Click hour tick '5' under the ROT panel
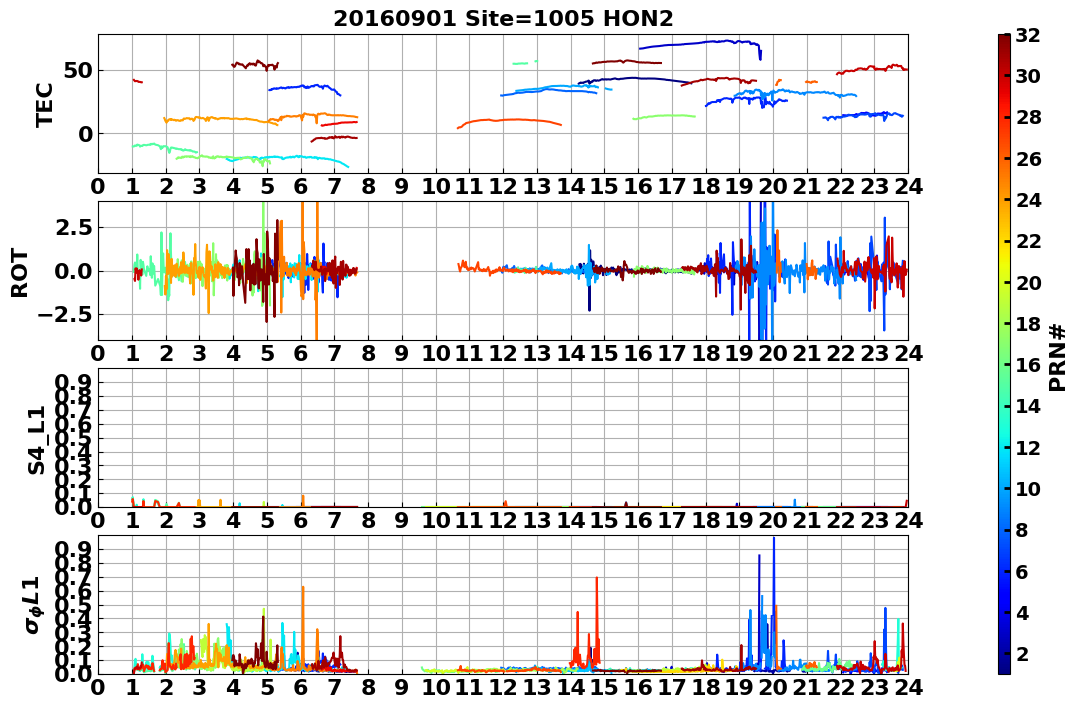The height and width of the screenshot is (709, 1077). (x=267, y=353)
